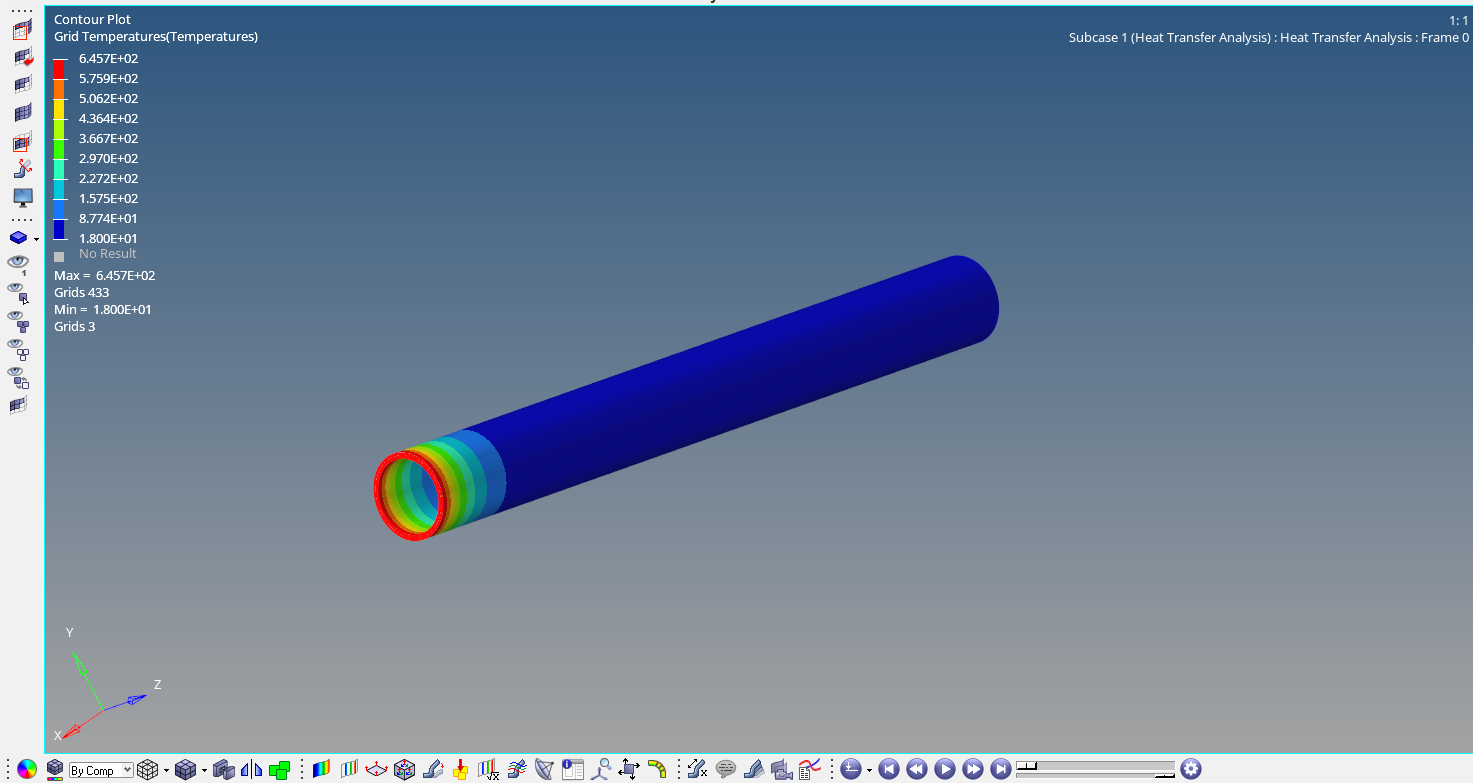Open the Query results magnifier icon

[x=601, y=769]
